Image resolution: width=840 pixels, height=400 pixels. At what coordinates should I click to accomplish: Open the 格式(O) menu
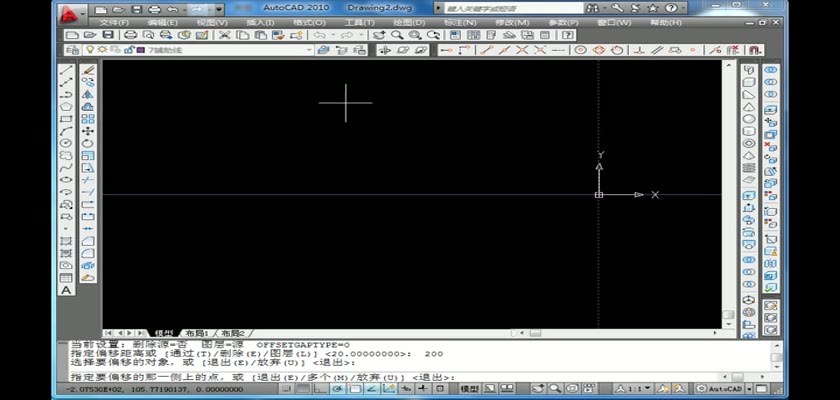tap(309, 23)
